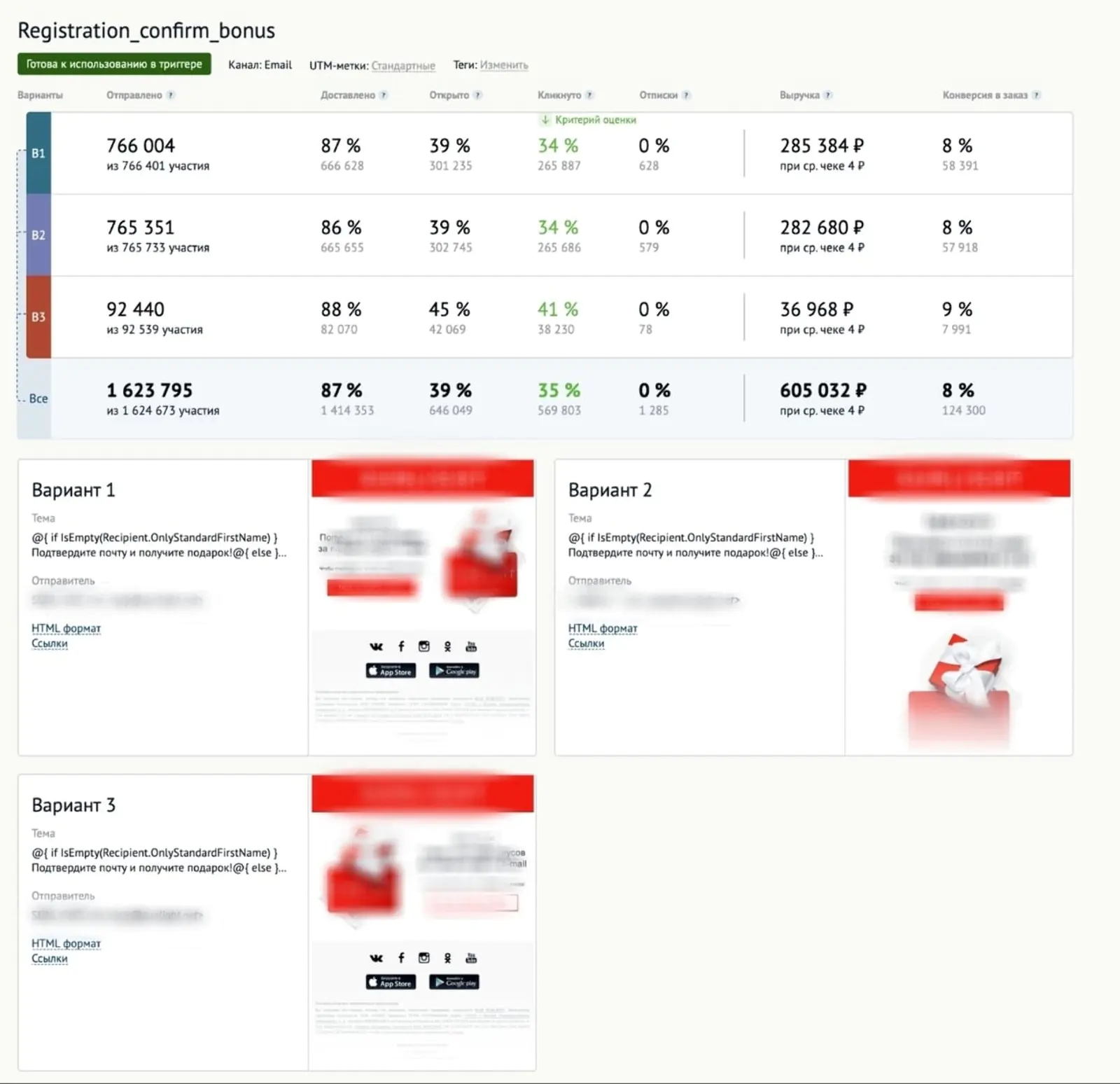Screen dimensions: 1120x1084
Task: Select the B1 variant color tab
Action: 38,153
